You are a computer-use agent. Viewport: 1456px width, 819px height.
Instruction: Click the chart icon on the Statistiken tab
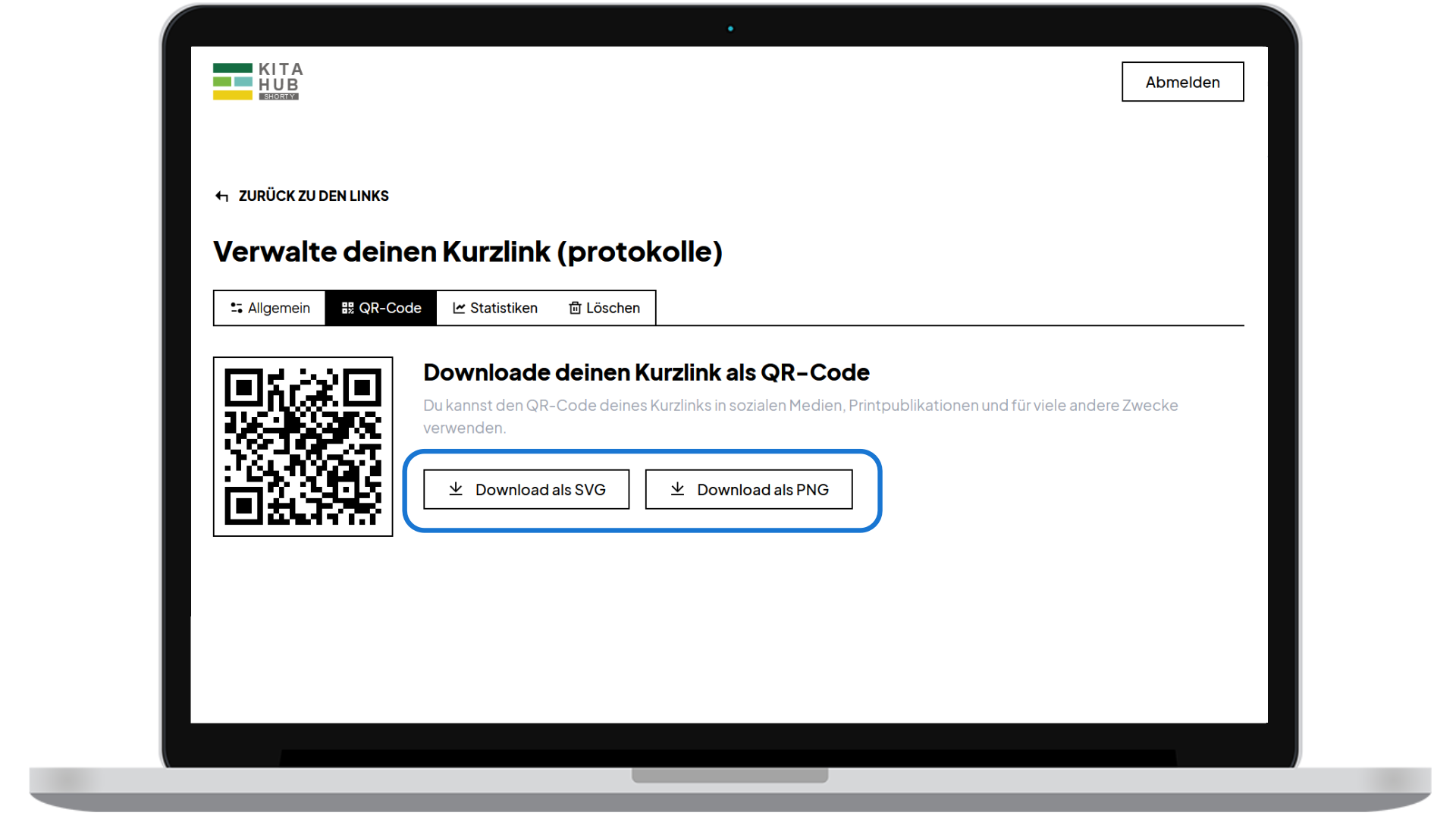(x=459, y=308)
